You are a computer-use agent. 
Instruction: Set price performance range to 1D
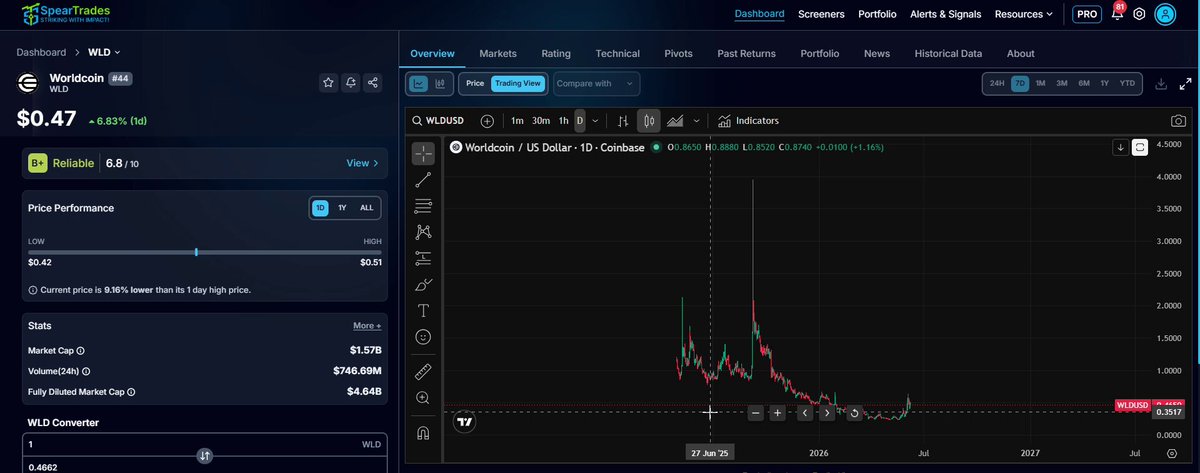click(x=320, y=208)
